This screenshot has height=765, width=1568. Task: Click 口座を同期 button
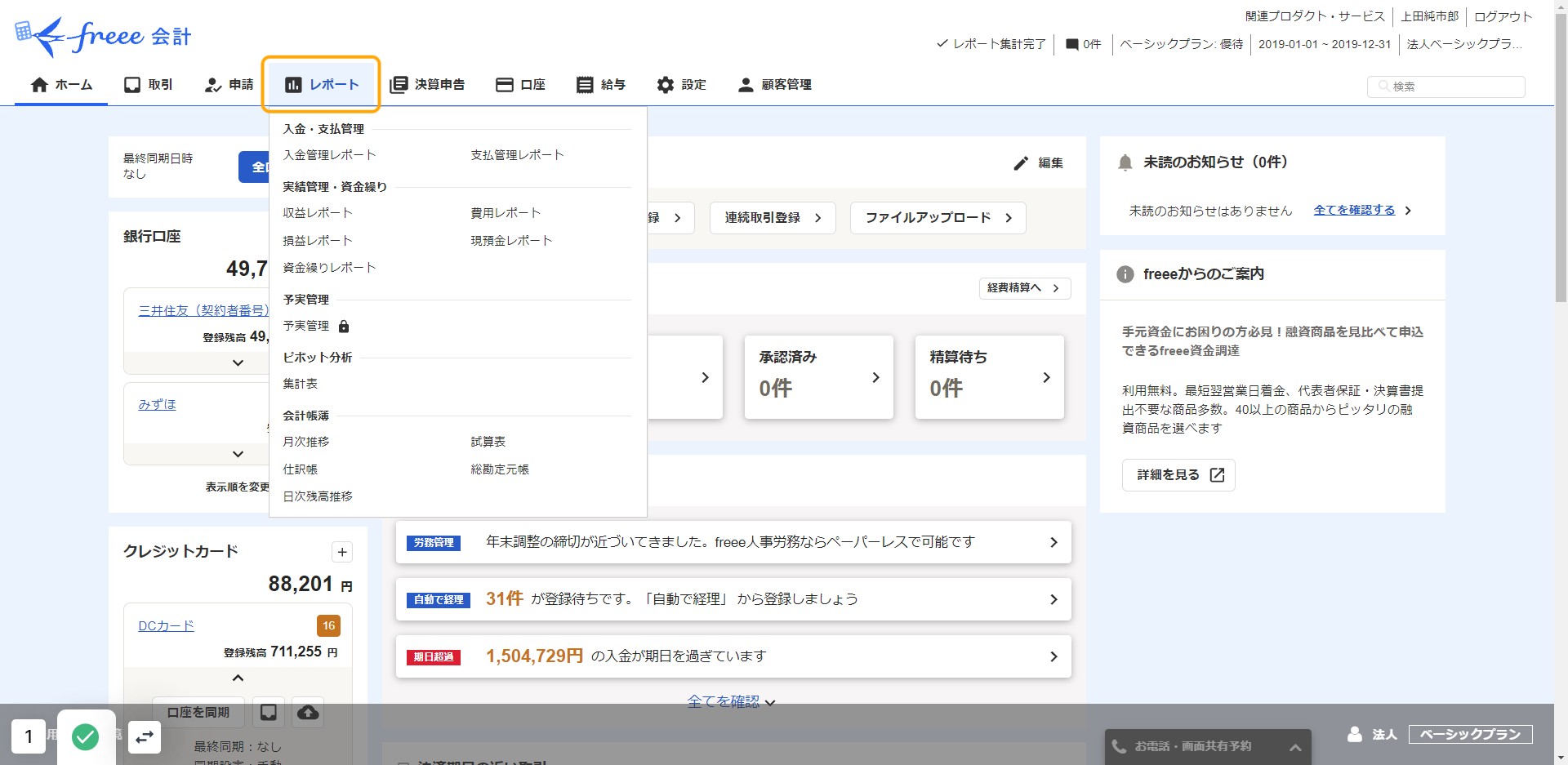[198, 713]
